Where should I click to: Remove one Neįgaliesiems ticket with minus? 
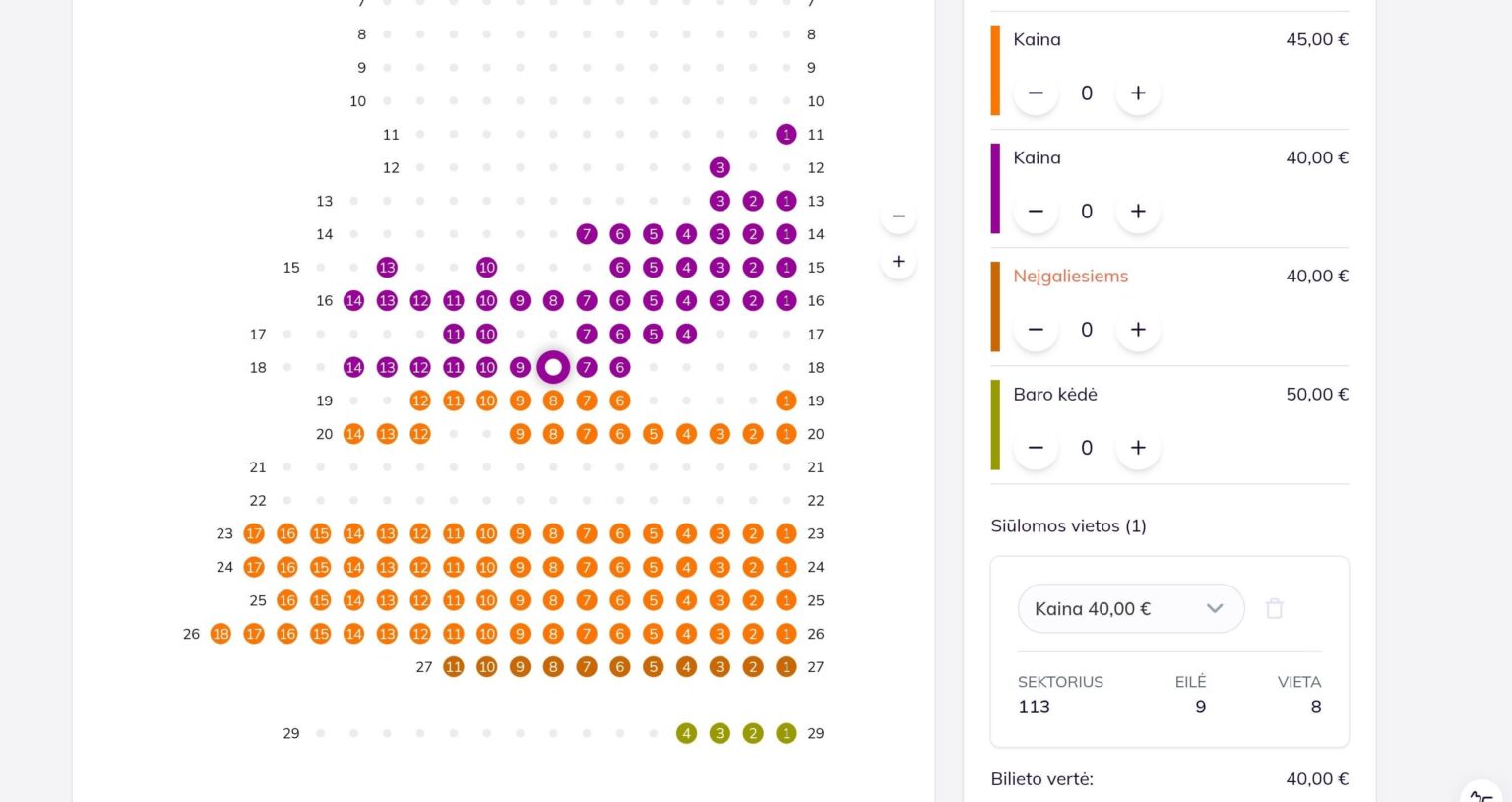pyautogui.click(x=1036, y=329)
